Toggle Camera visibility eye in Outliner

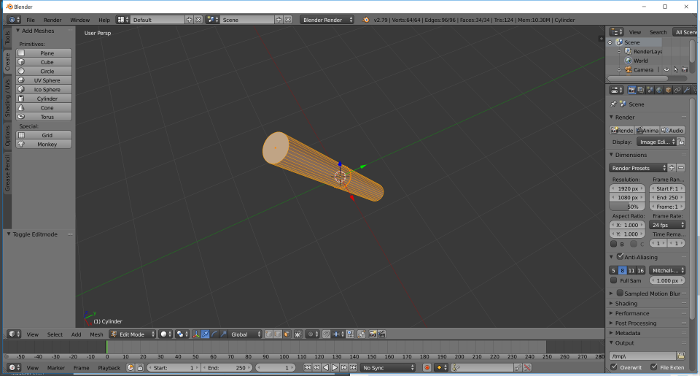tap(667, 70)
